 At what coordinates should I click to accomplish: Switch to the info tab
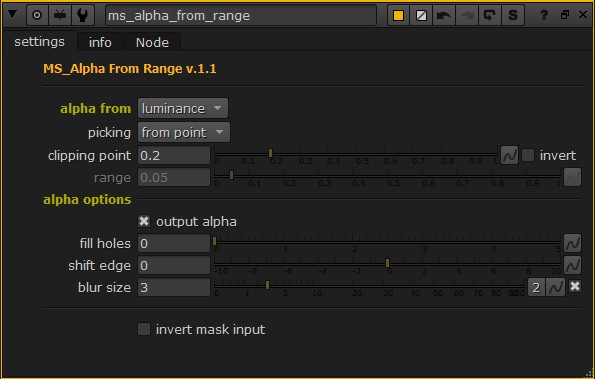[100, 42]
